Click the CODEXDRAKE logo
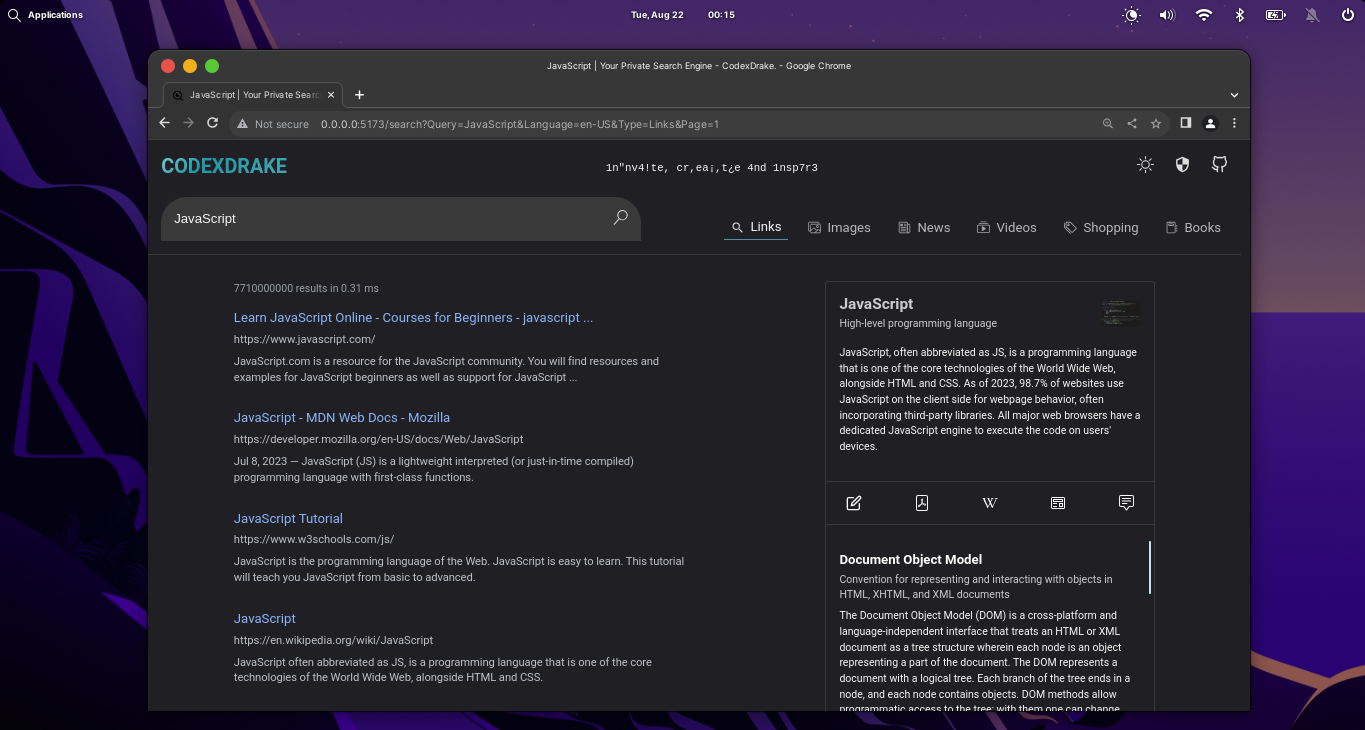 tap(224, 166)
